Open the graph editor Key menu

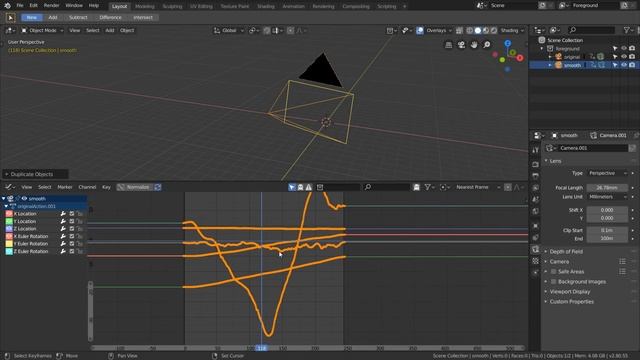(x=106, y=187)
